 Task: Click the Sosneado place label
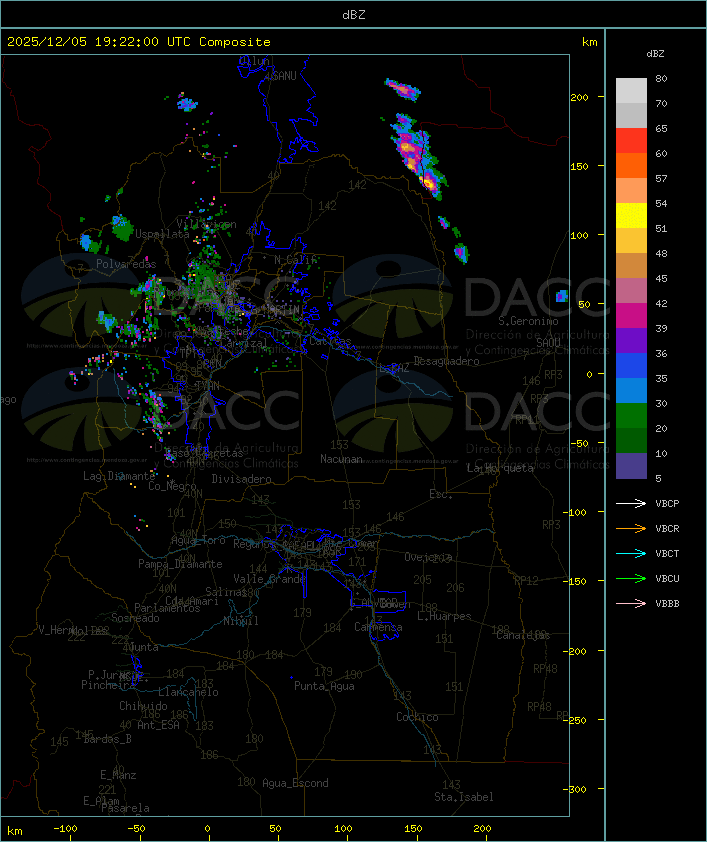coord(135,618)
